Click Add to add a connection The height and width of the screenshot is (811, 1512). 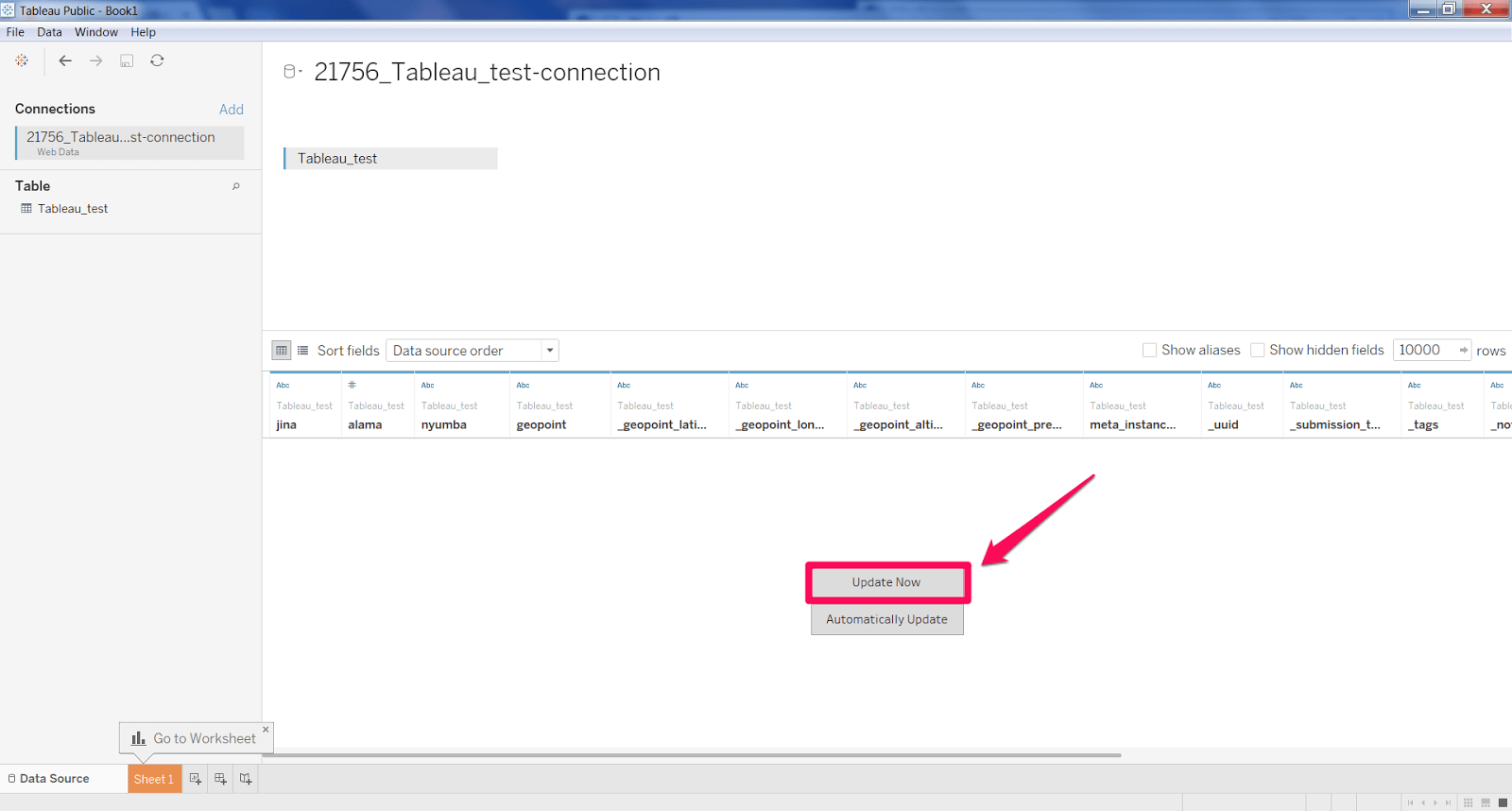pyautogui.click(x=232, y=110)
